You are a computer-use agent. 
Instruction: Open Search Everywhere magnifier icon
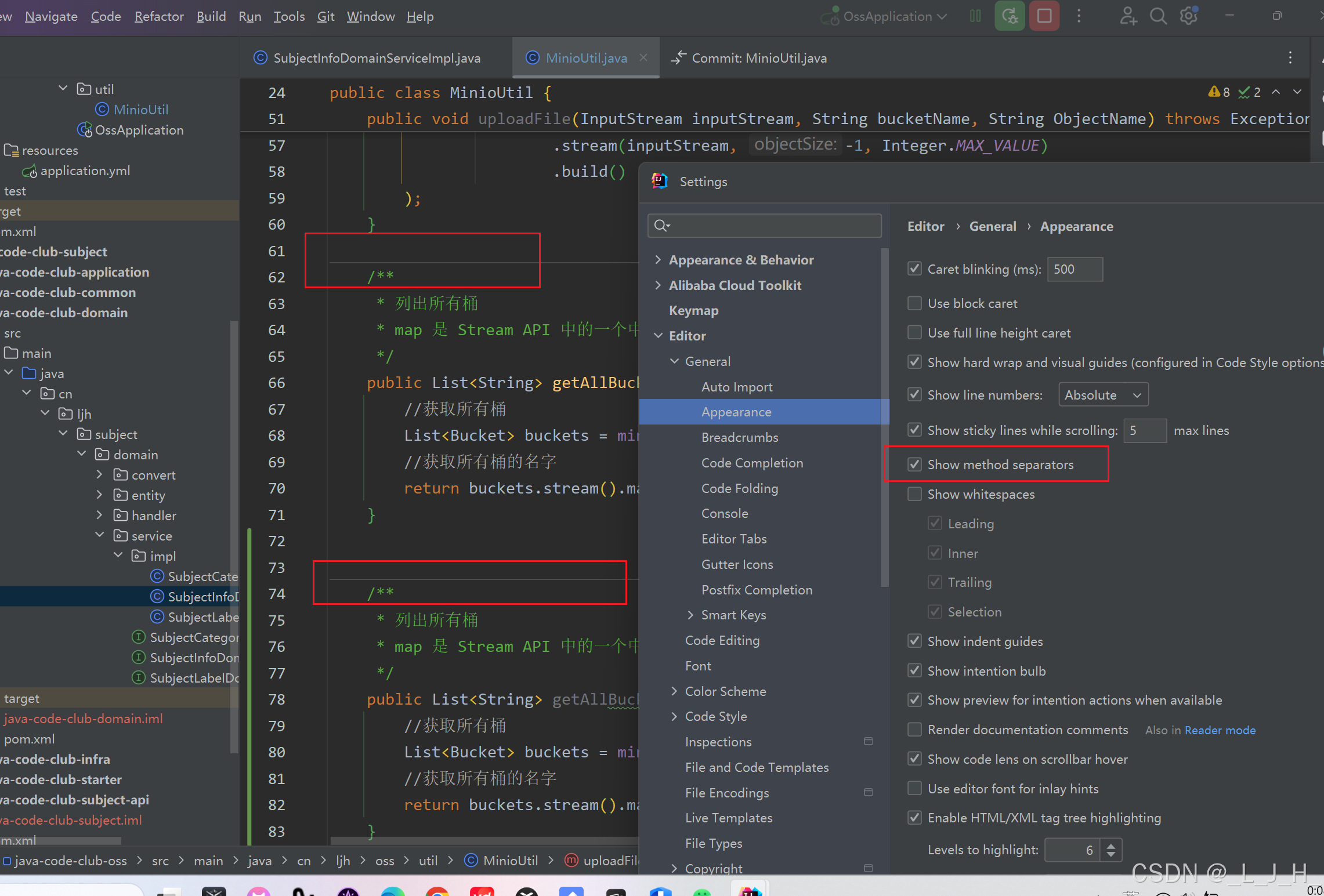click(x=1158, y=16)
